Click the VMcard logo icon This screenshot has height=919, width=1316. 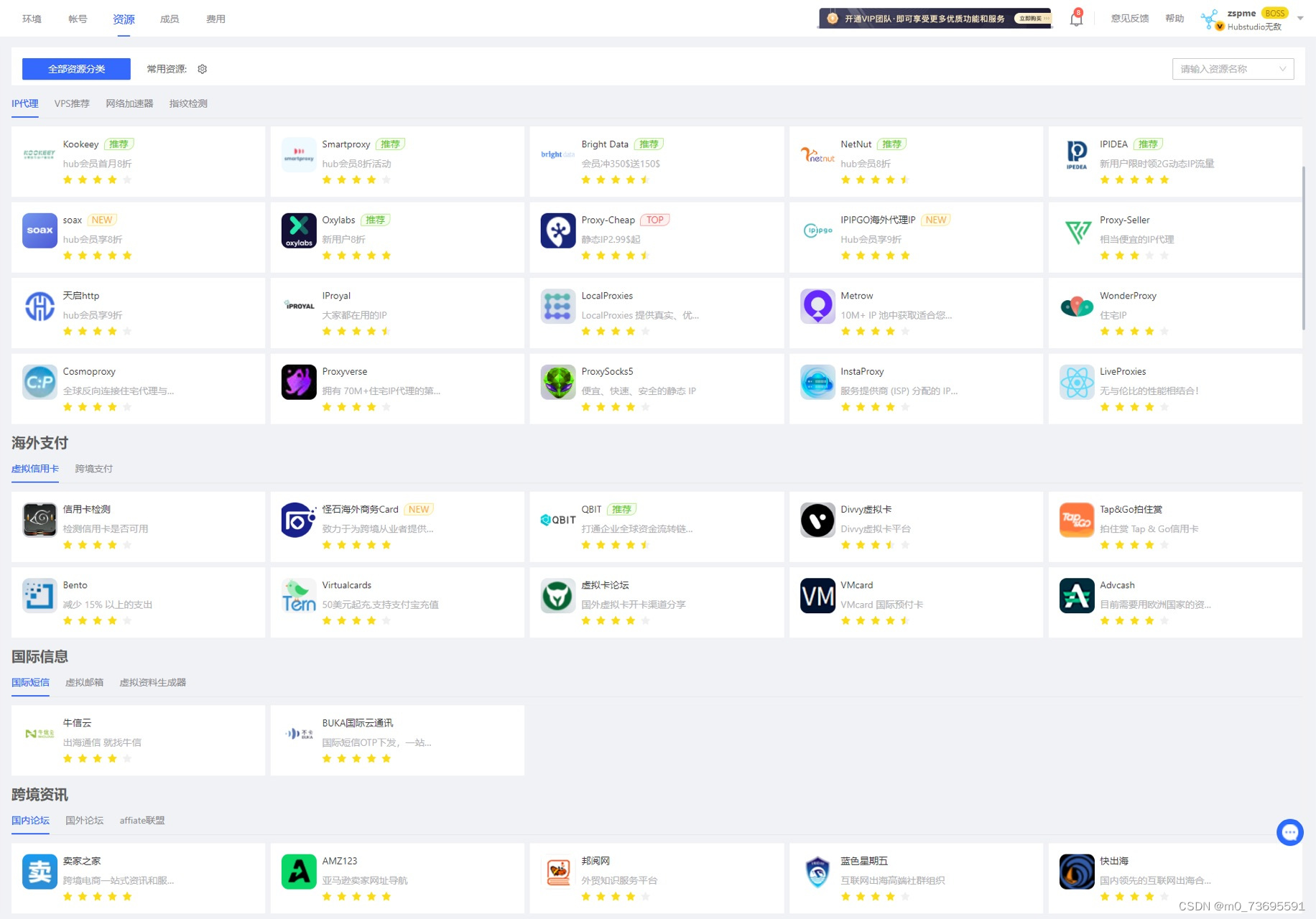pos(817,596)
